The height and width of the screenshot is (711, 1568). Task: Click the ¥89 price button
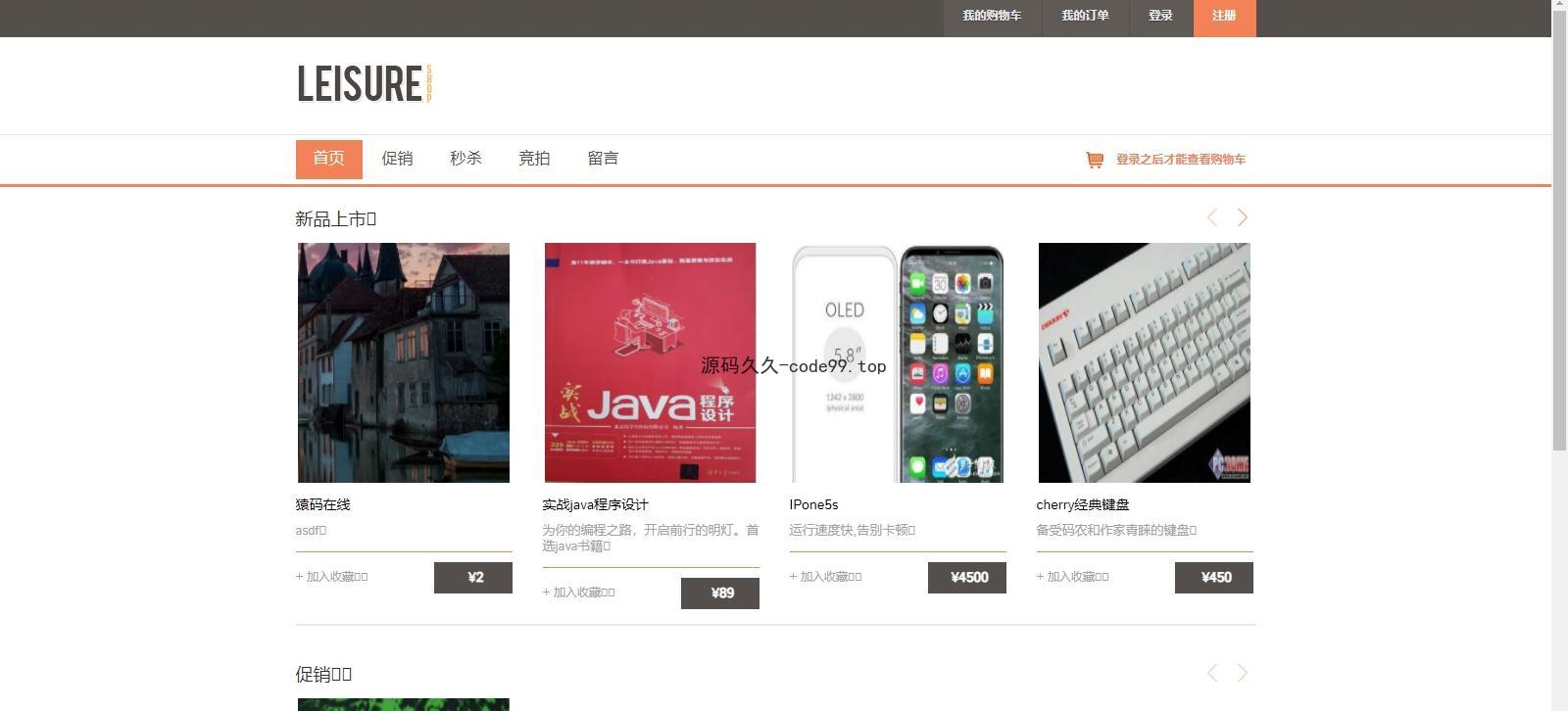pyautogui.click(x=720, y=593)
